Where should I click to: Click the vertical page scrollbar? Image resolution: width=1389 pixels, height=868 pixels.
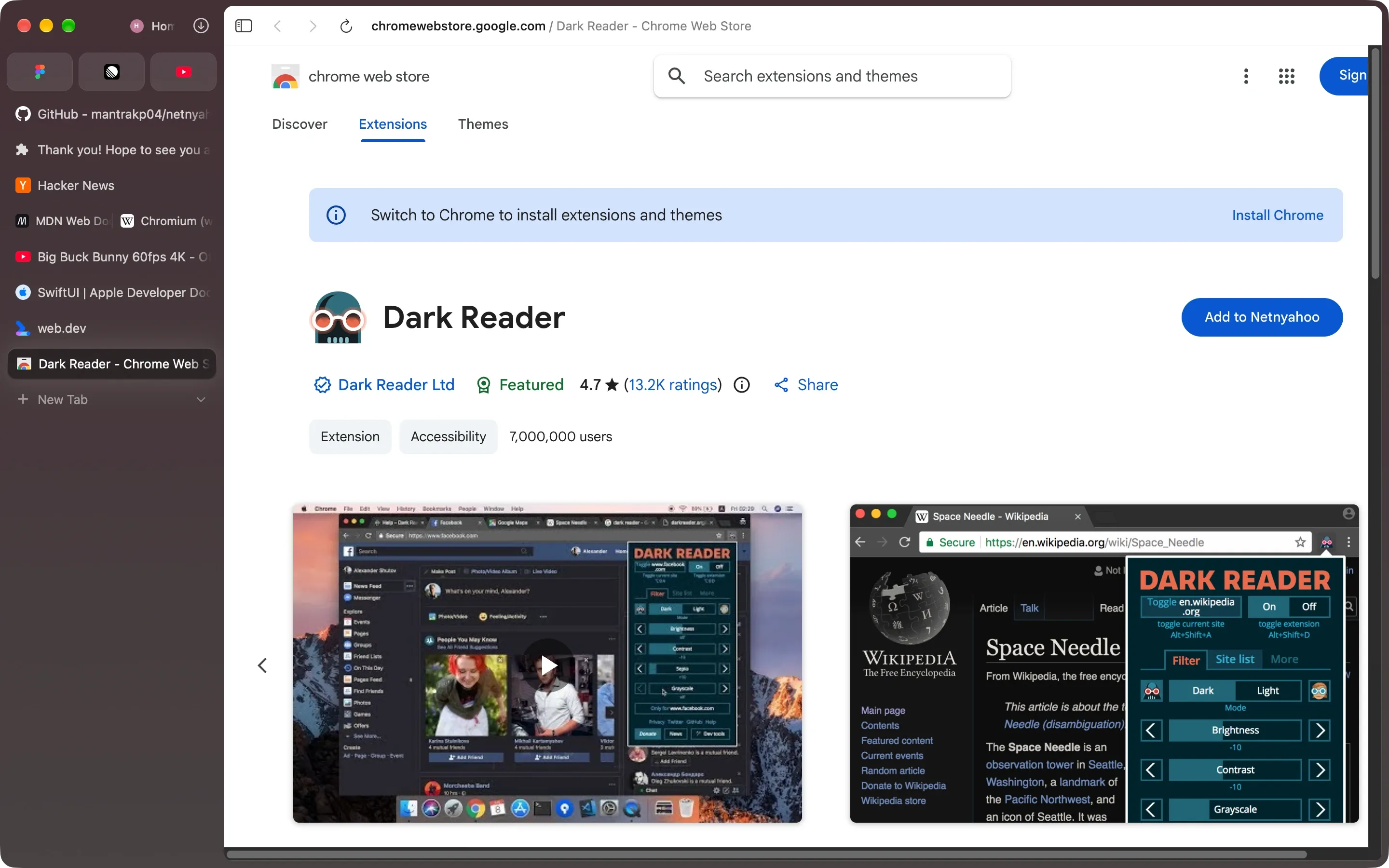click(x=1375, y=163)
